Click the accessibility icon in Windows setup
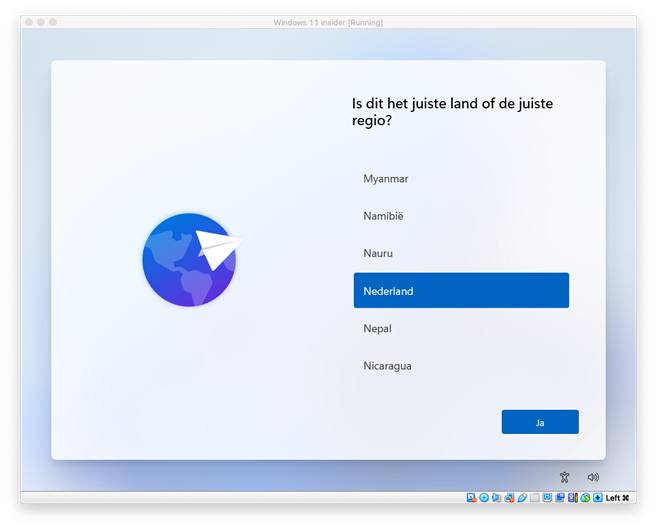 (564, 477)
